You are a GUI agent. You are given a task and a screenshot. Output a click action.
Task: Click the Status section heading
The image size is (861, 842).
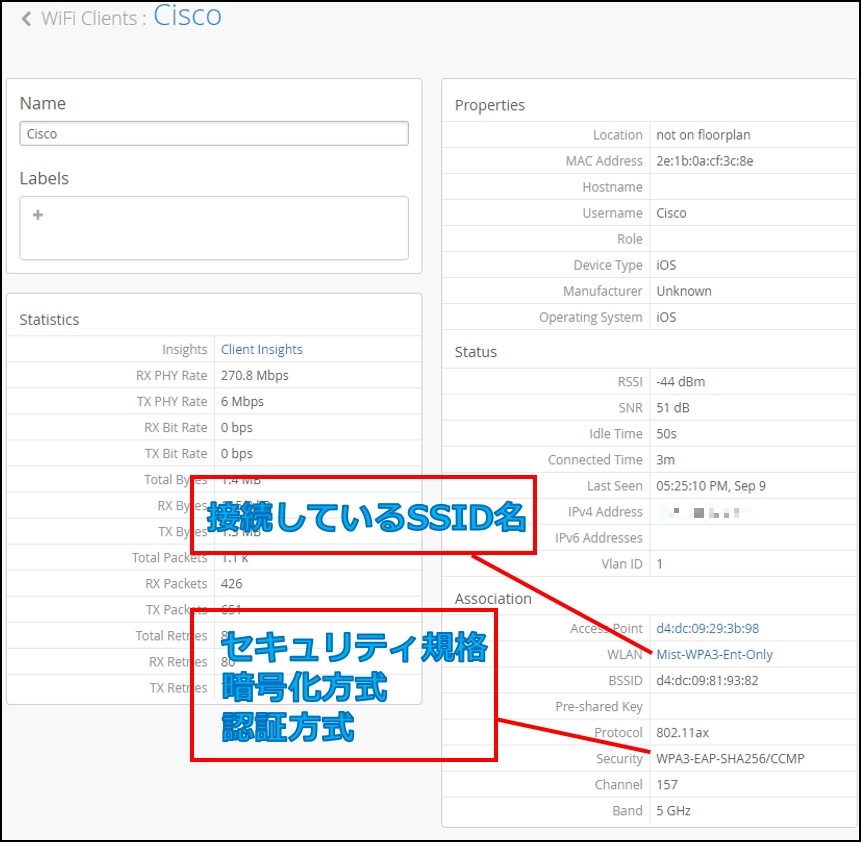[x=476, y=352]
